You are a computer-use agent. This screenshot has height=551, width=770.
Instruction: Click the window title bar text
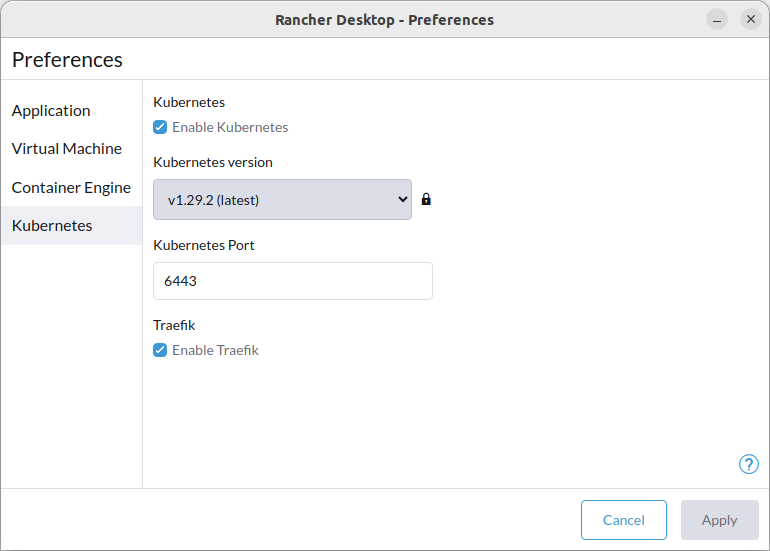coord(385,20)
